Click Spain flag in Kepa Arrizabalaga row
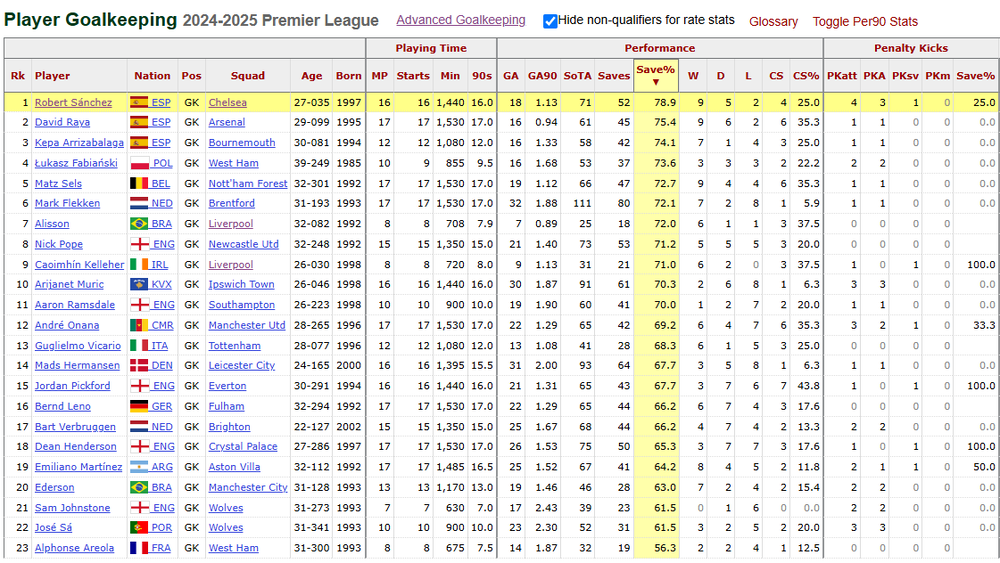The width and height of the screenshot is (1000, 563). [x=139, y=143]
